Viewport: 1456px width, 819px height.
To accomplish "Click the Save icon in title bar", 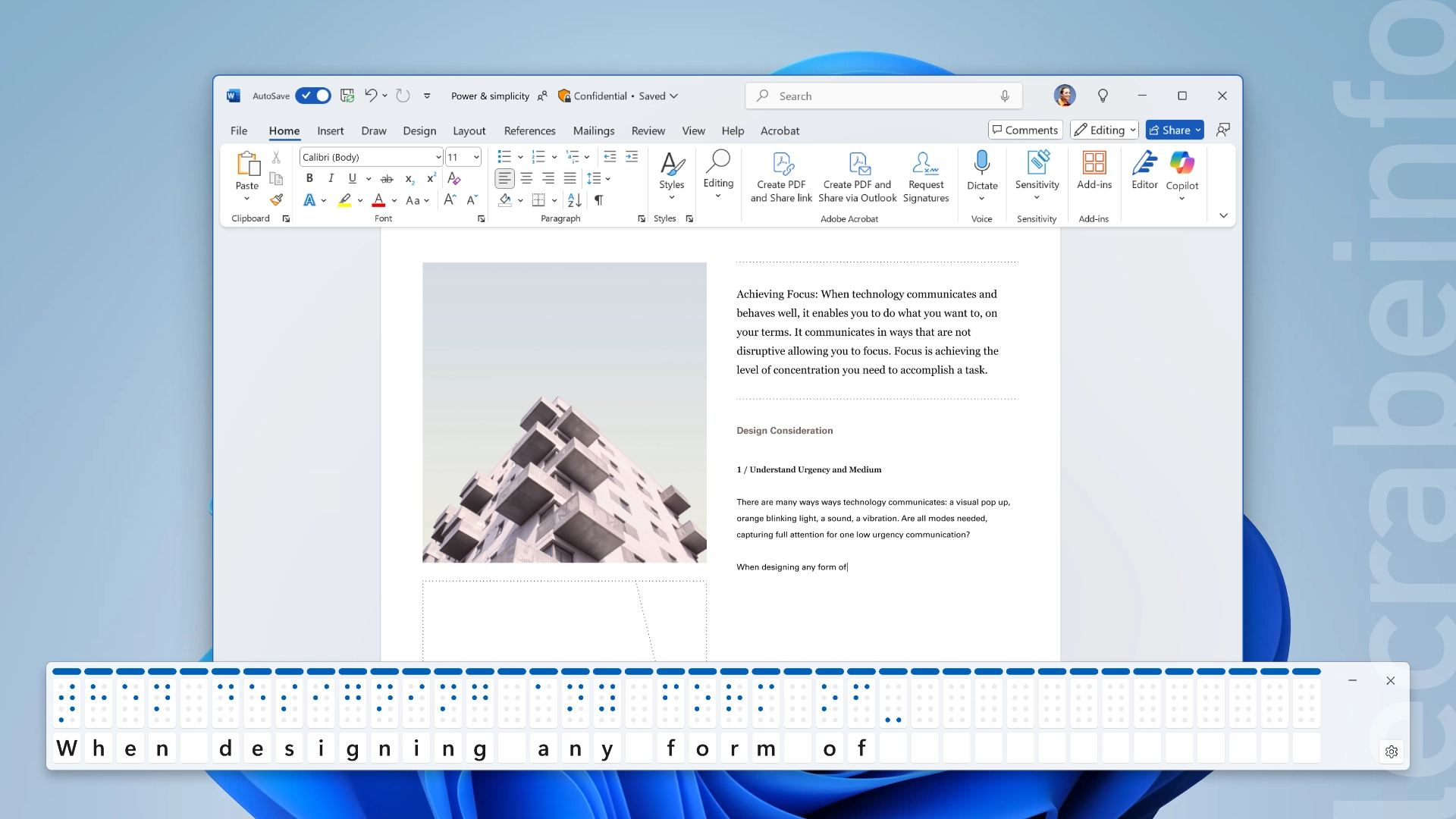I will pos(347,96).
